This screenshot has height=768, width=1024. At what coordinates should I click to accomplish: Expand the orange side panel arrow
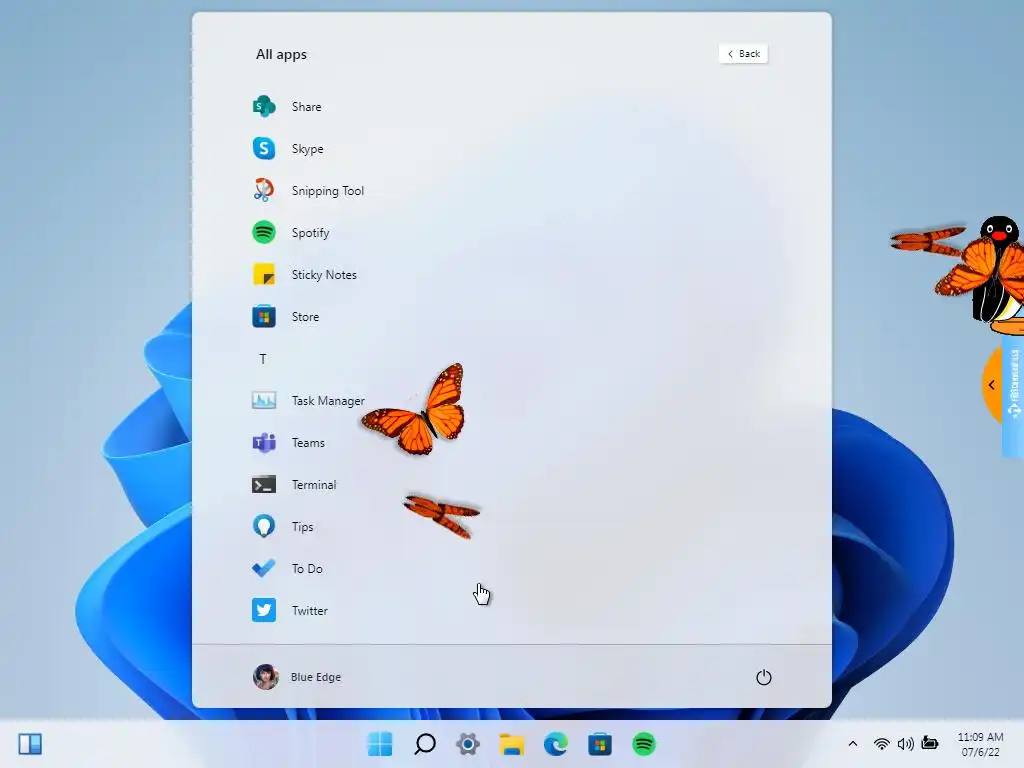991,385
